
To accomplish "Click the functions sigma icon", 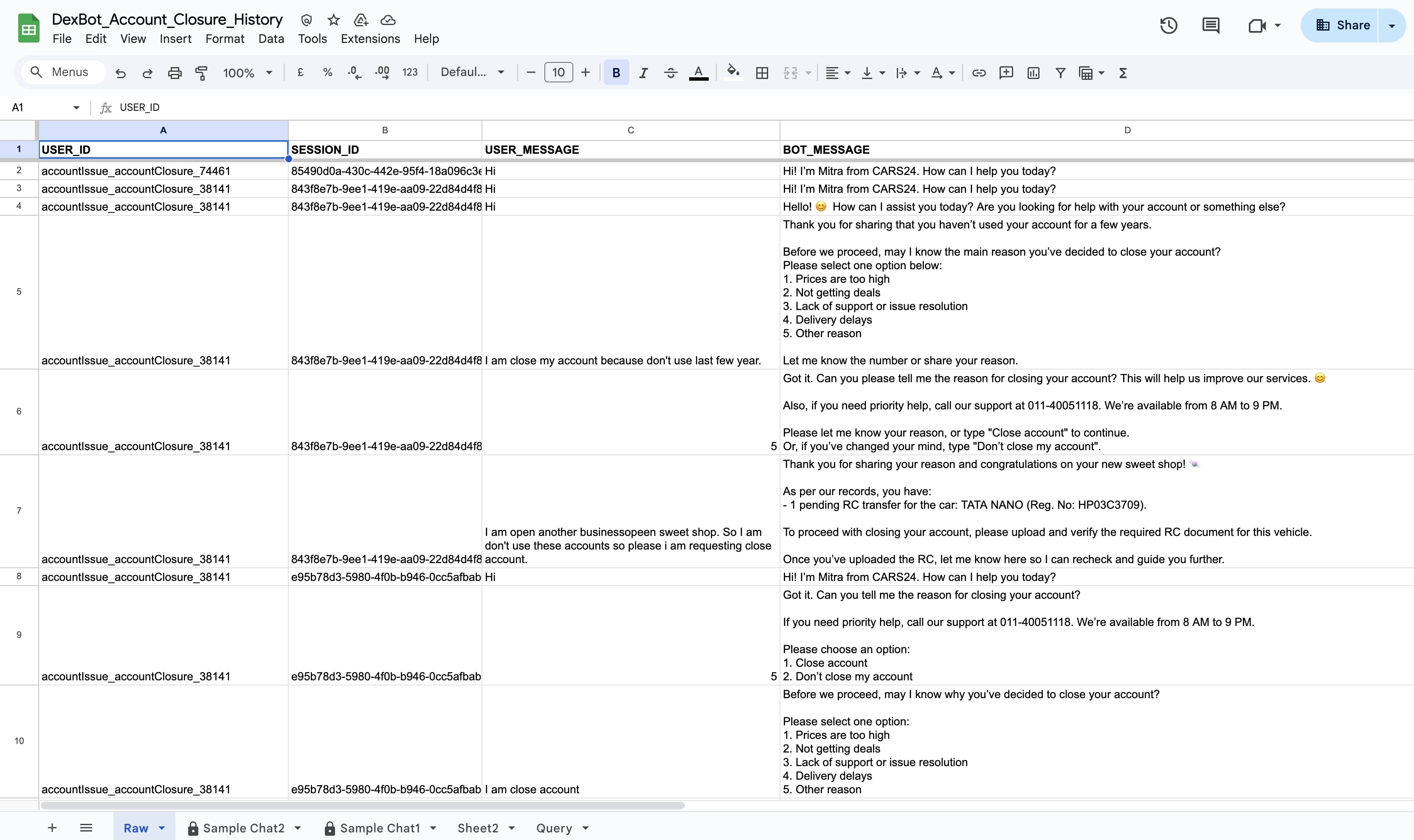I will [1123, 73].
